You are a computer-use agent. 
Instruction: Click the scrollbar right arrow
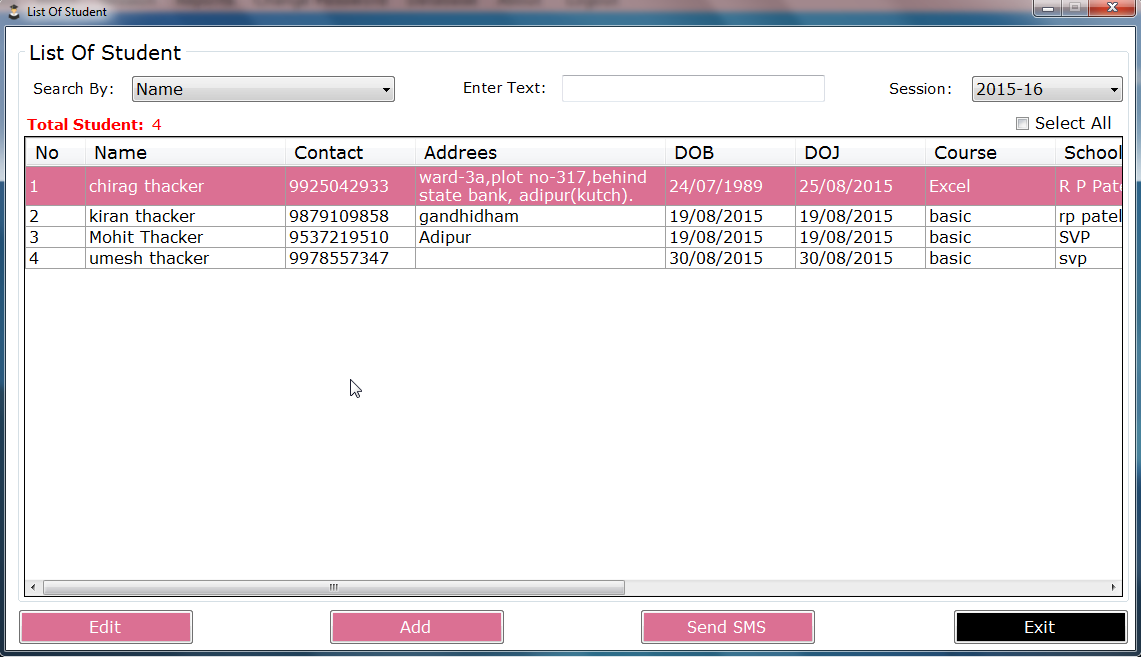1113,587
